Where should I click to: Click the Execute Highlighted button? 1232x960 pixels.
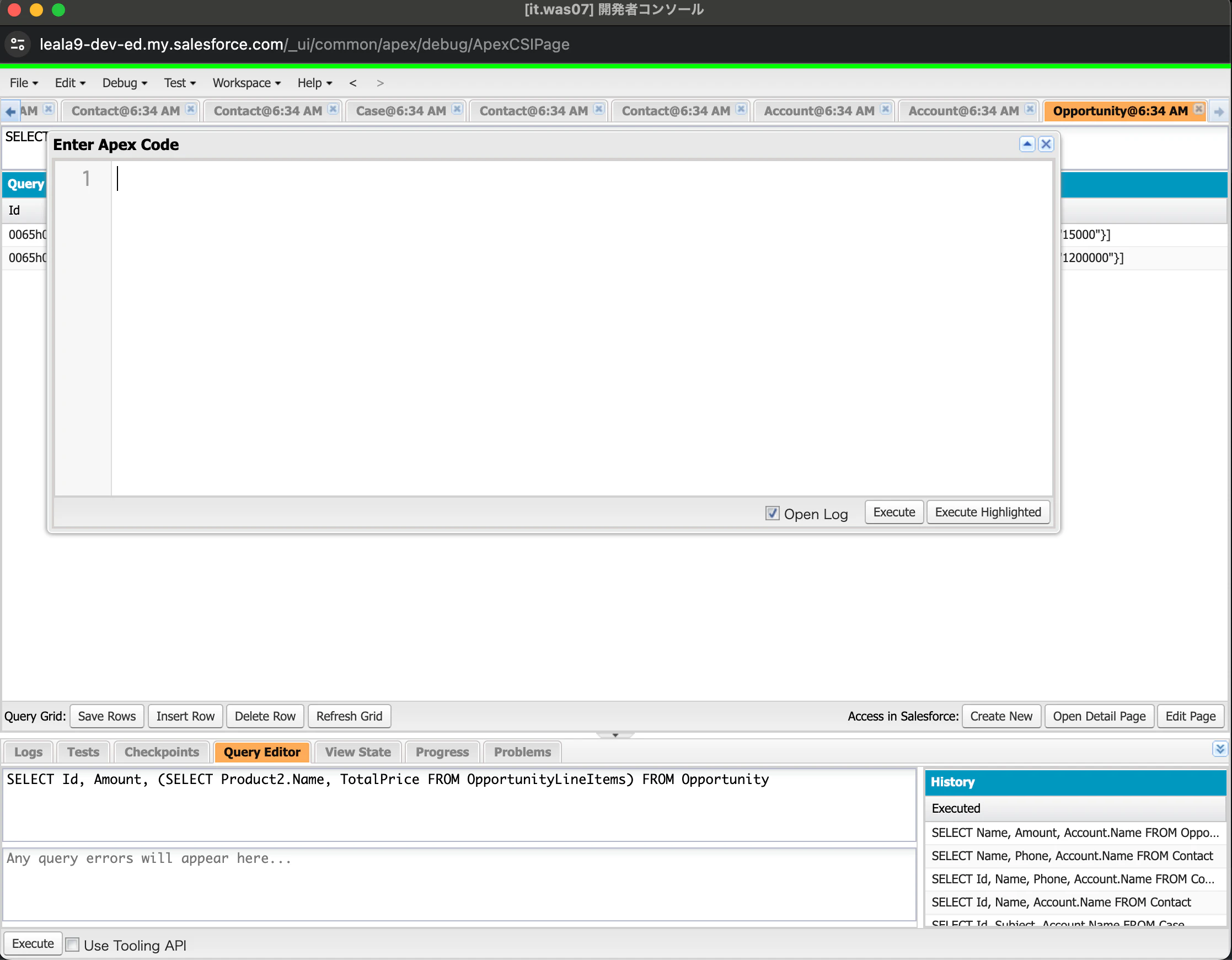[988, 512]
